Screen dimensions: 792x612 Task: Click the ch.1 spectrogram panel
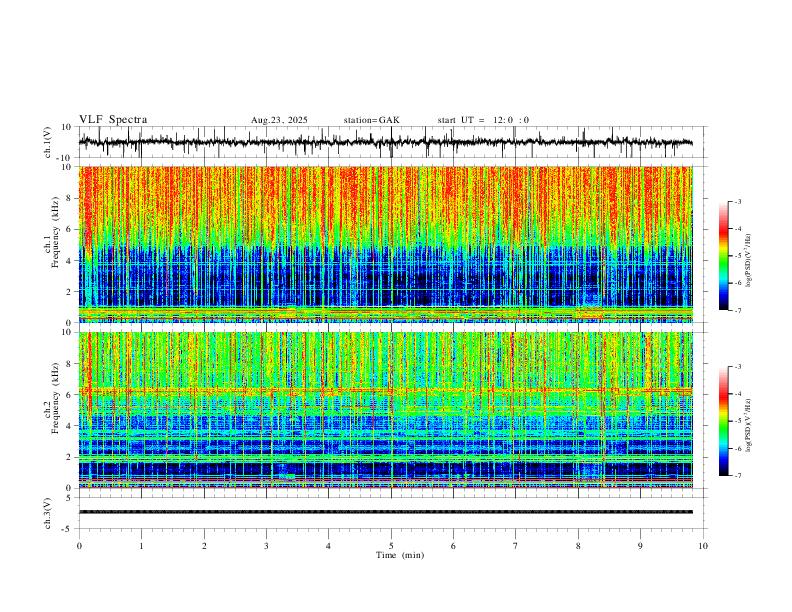pyautogui.click(x=385, y=244)
